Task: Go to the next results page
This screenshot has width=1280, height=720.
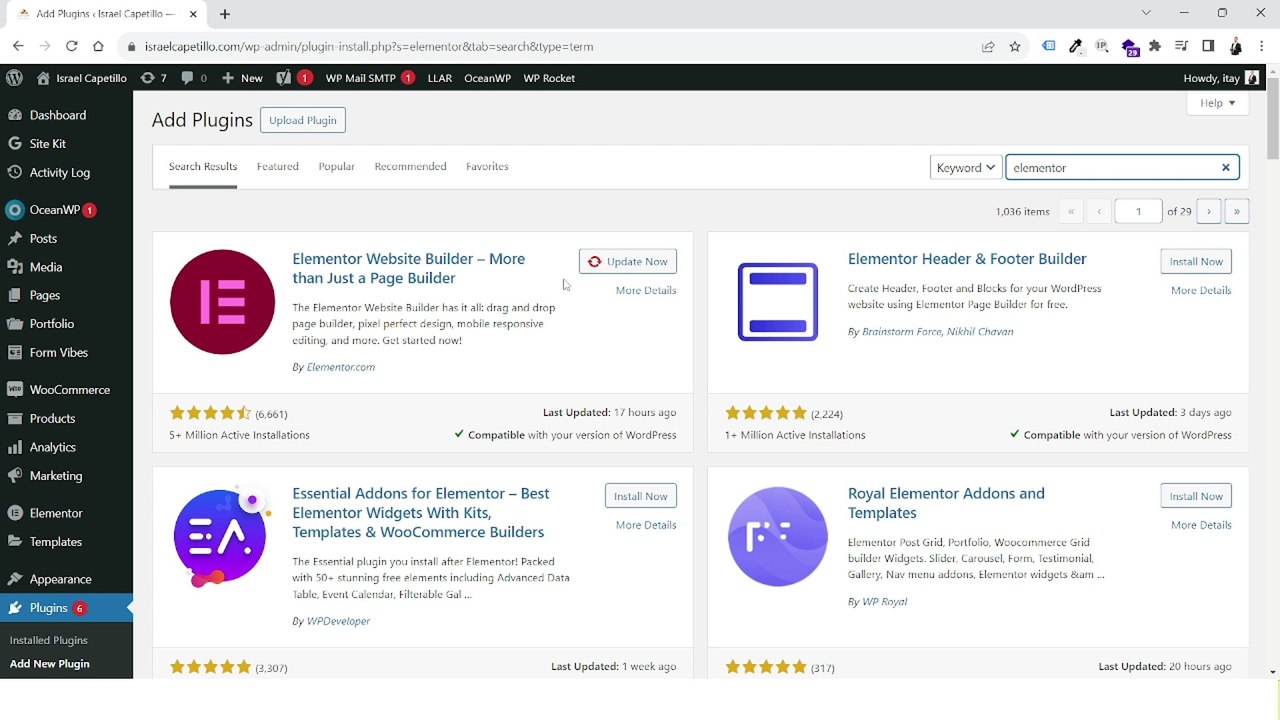Action: pos(1209,211)
